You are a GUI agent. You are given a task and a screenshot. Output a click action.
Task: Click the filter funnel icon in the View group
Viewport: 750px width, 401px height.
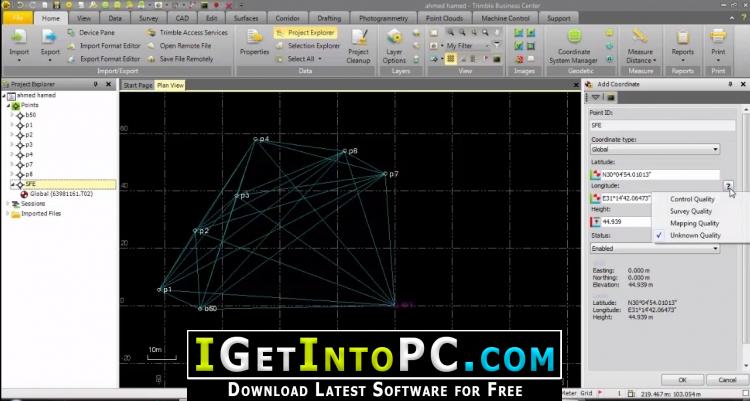(x=496, y=45)
